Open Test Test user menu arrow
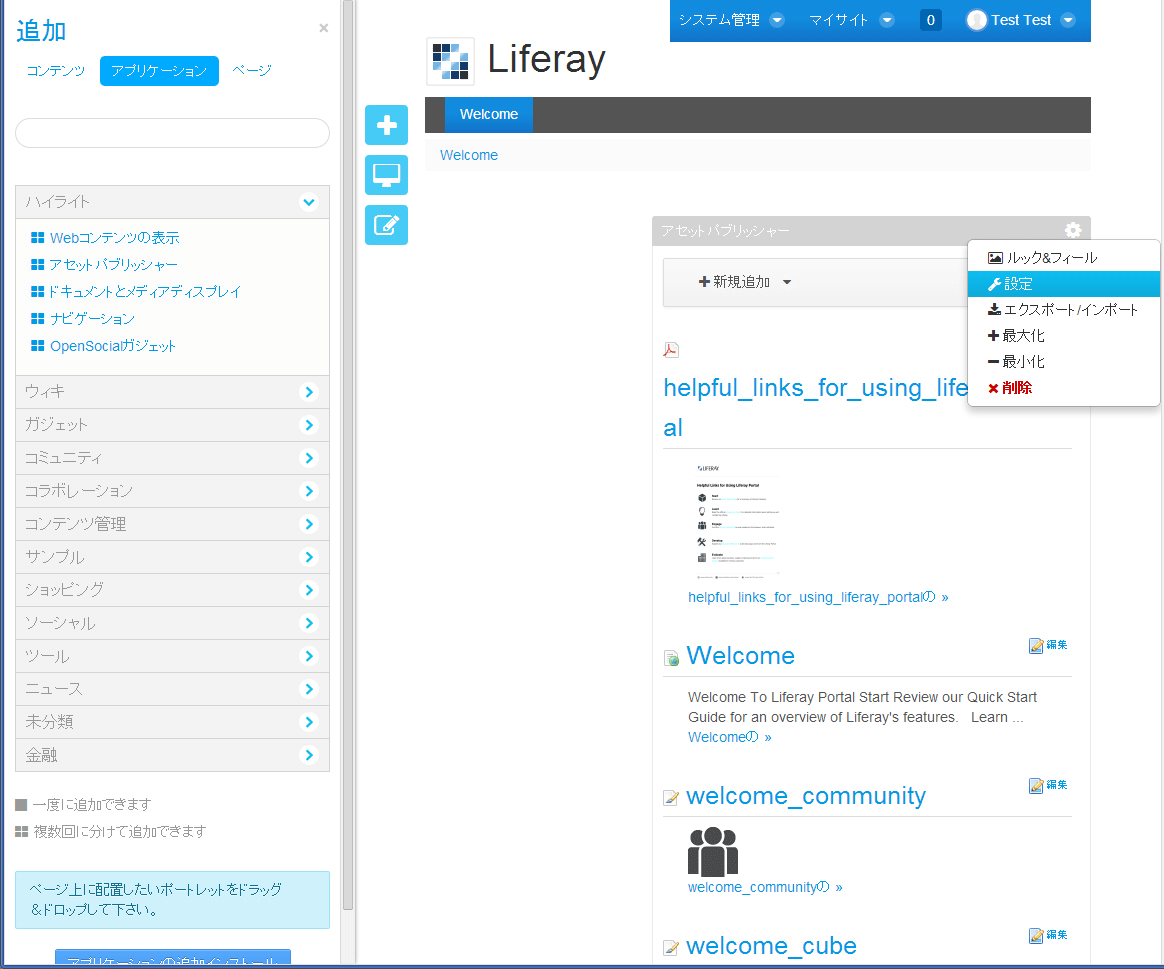Viewport: 1164px width, 969px height. 1067,20
